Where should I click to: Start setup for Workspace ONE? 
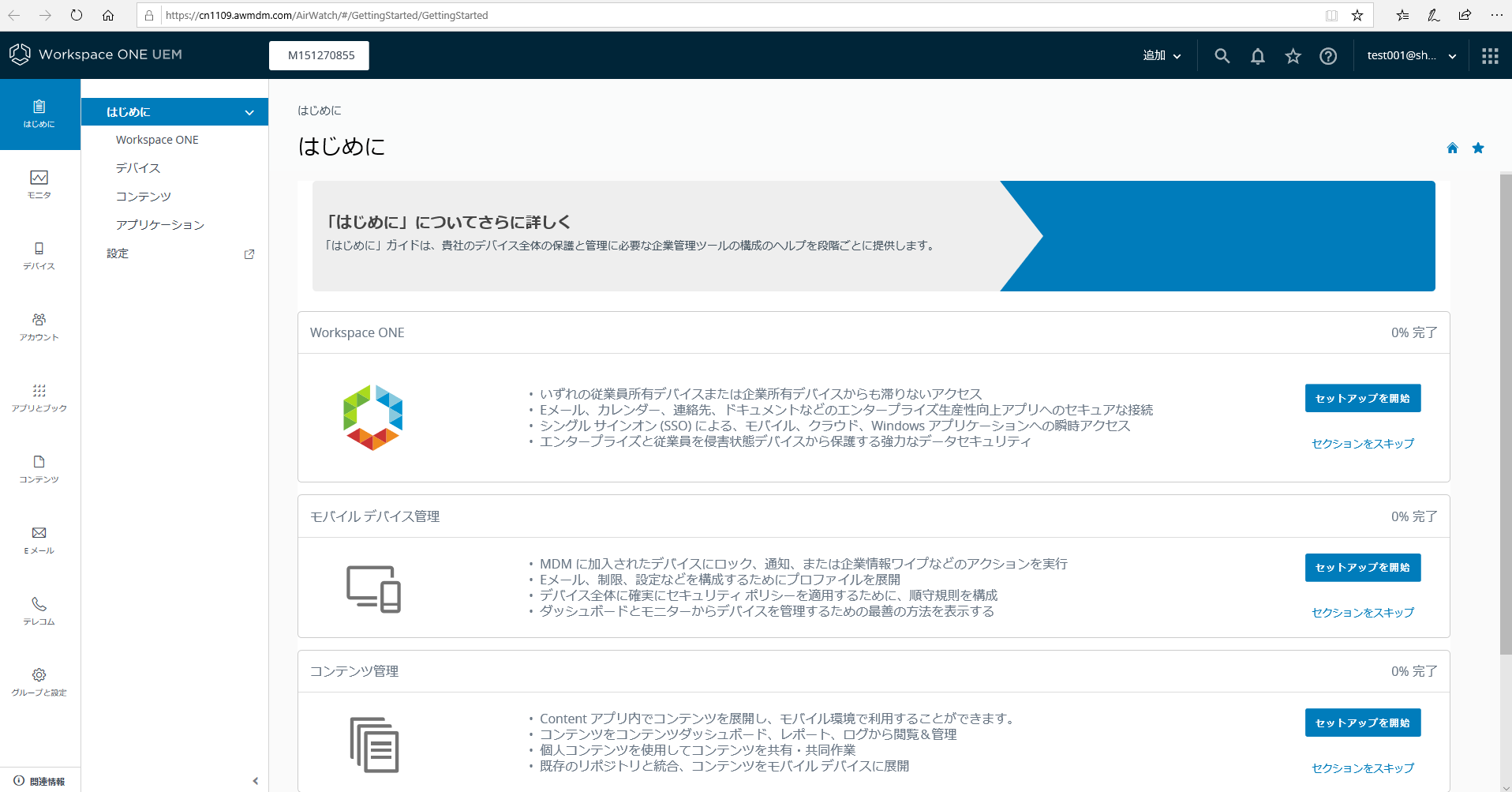click(1363, 398)
